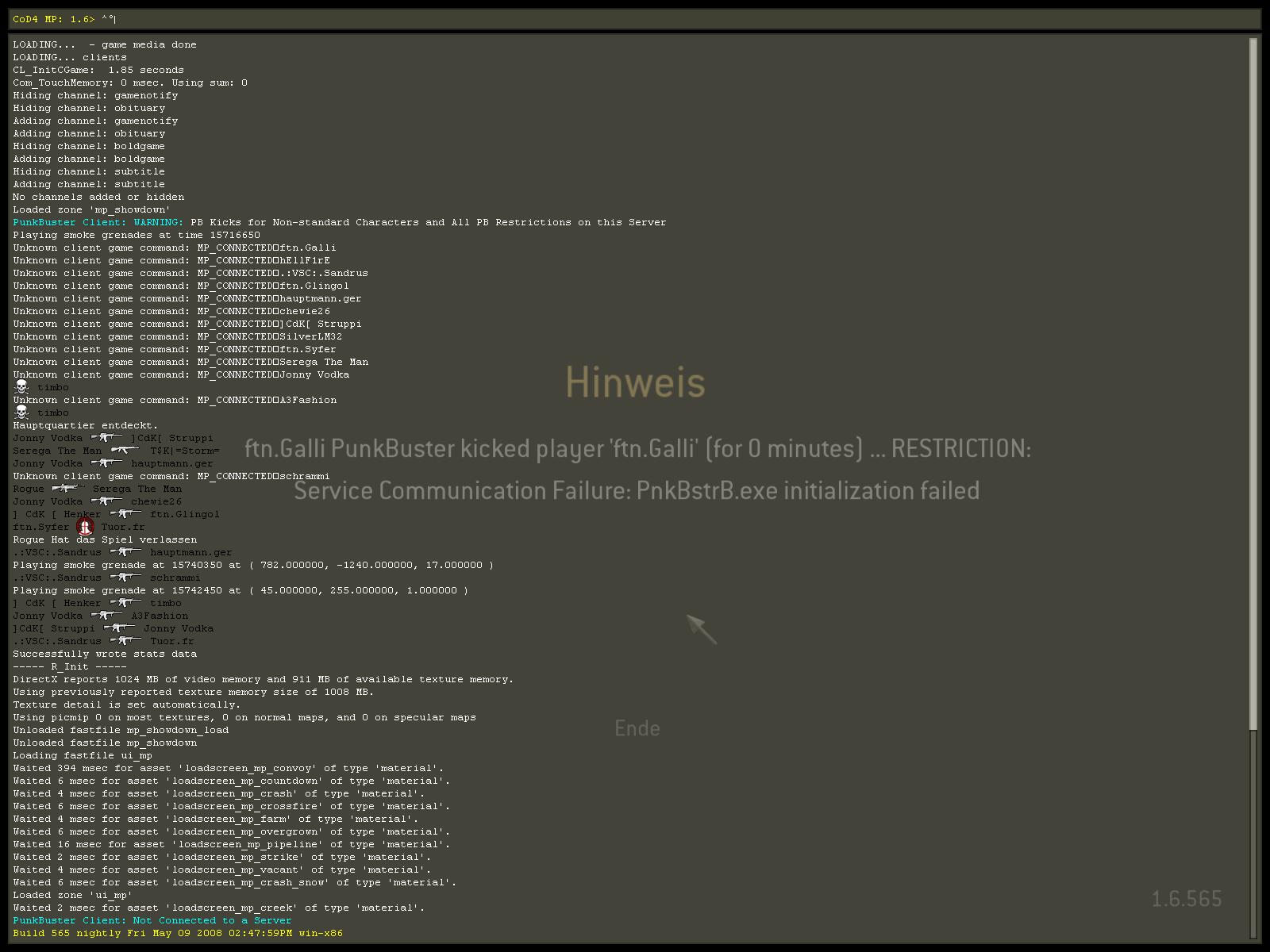Click the rifle icon before ]CdK[ Struppi
The width and height of the screenshot is (1270, 952).
coord(106,438)
